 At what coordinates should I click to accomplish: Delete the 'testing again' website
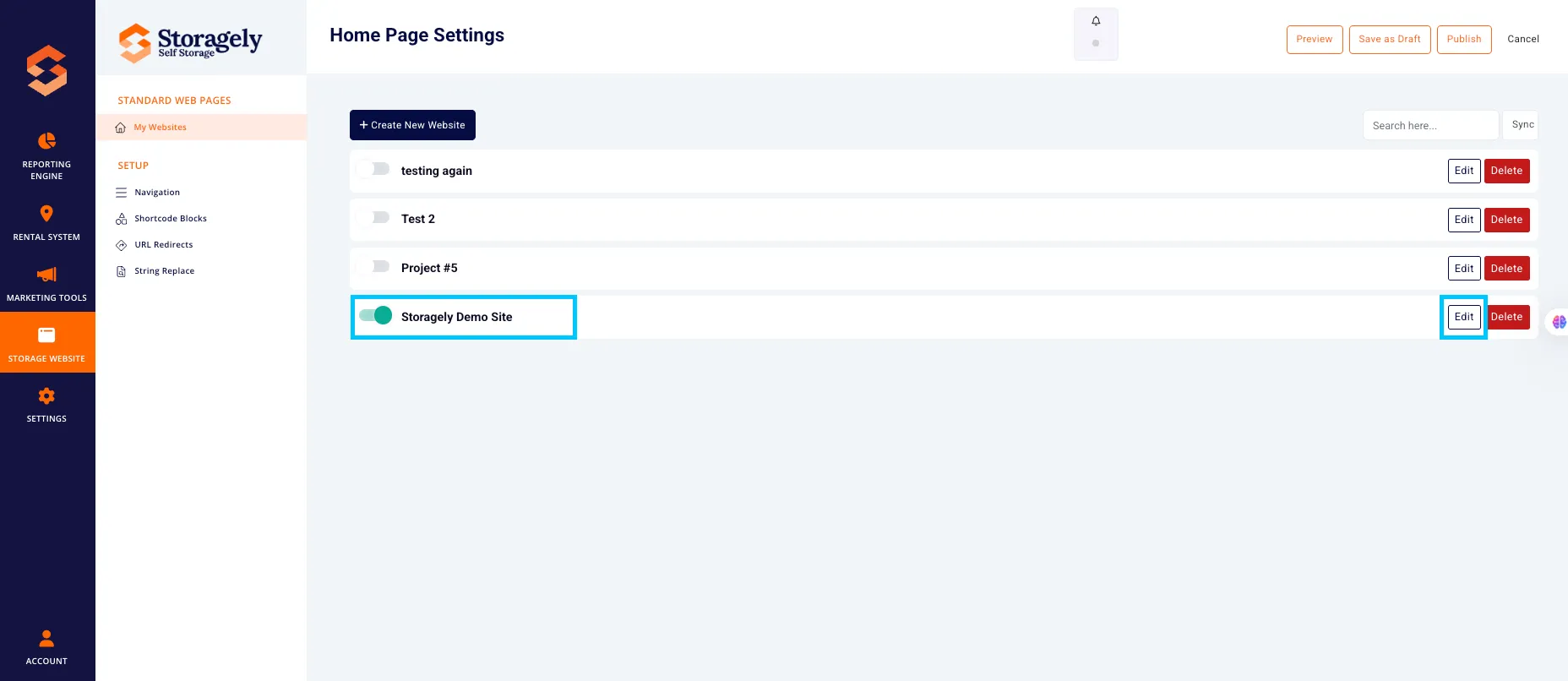[x=1506, y=171]
